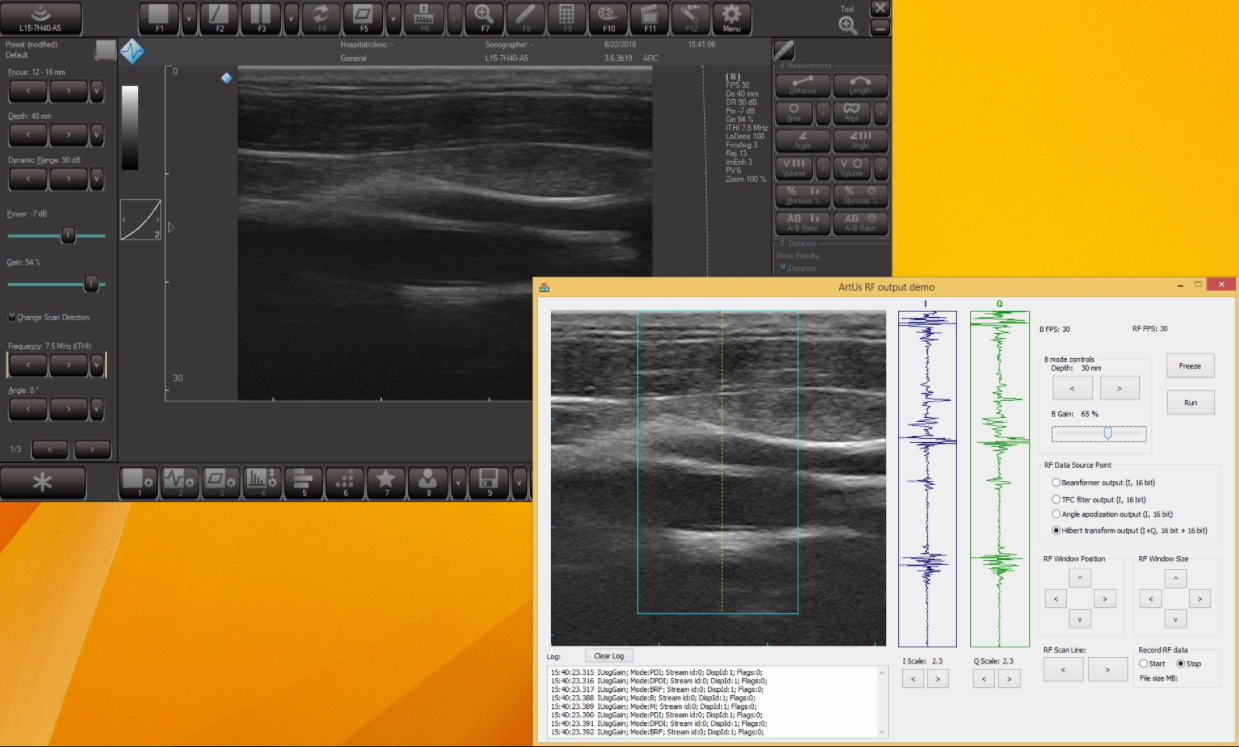The image size is (1239, 747).
Task: Click the star favorites button 7
Action: click(x=386, y=482)
